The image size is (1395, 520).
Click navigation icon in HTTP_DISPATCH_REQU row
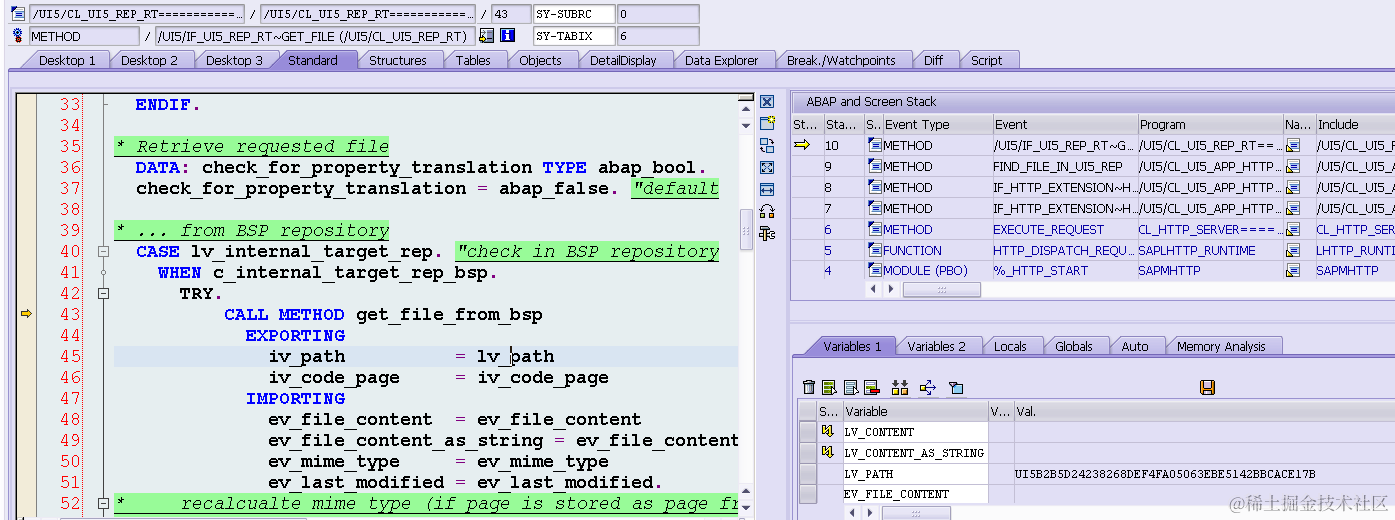click(1292, 251)
